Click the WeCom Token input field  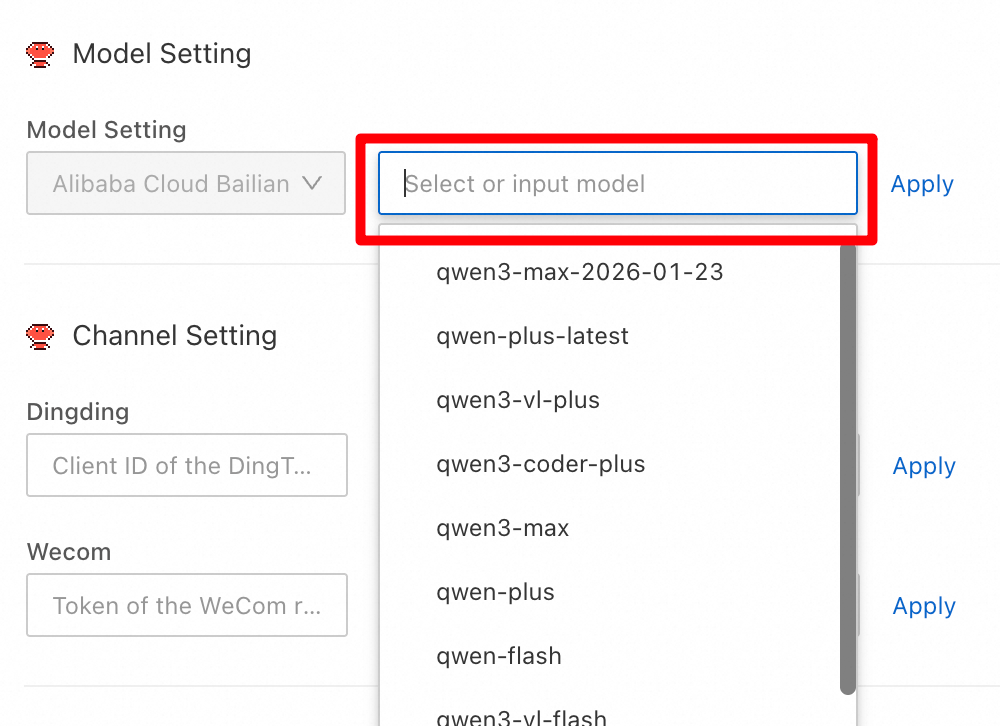(x=187, y=606)
